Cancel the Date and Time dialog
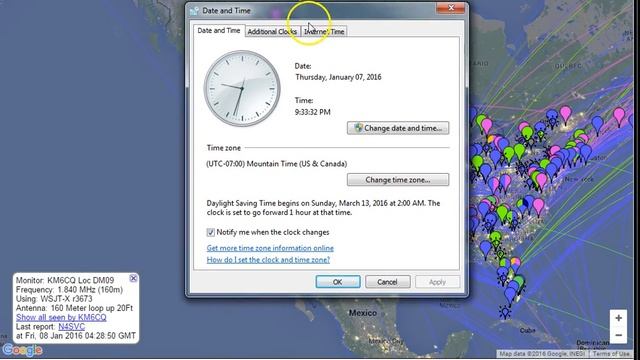 (x=387, y=282)
